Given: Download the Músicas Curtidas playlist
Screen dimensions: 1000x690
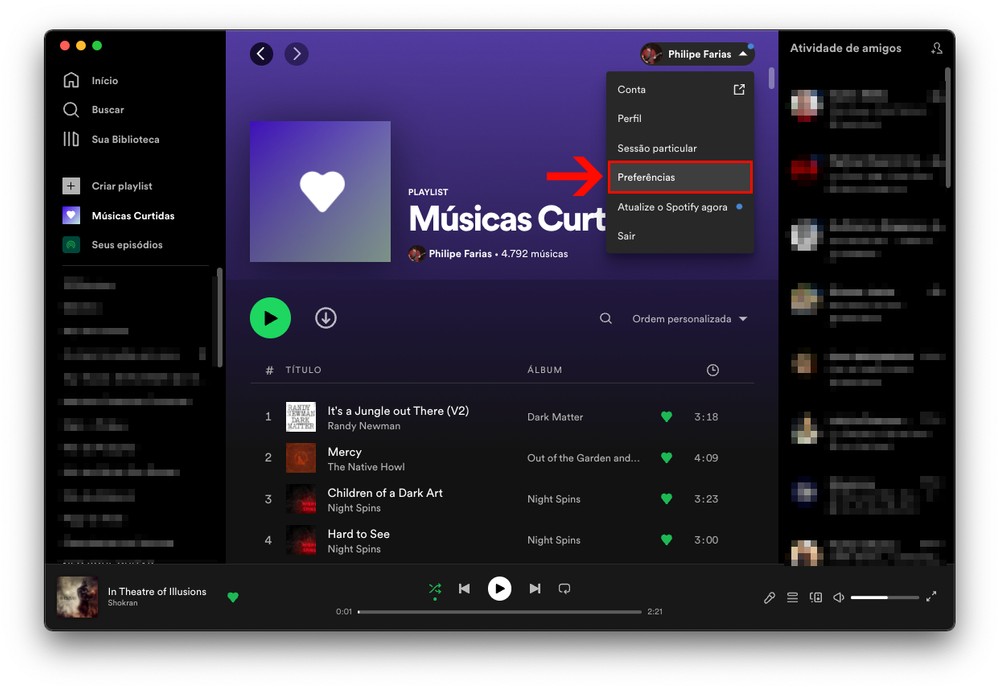Looking at the screenshot, I should click(326, 318).
